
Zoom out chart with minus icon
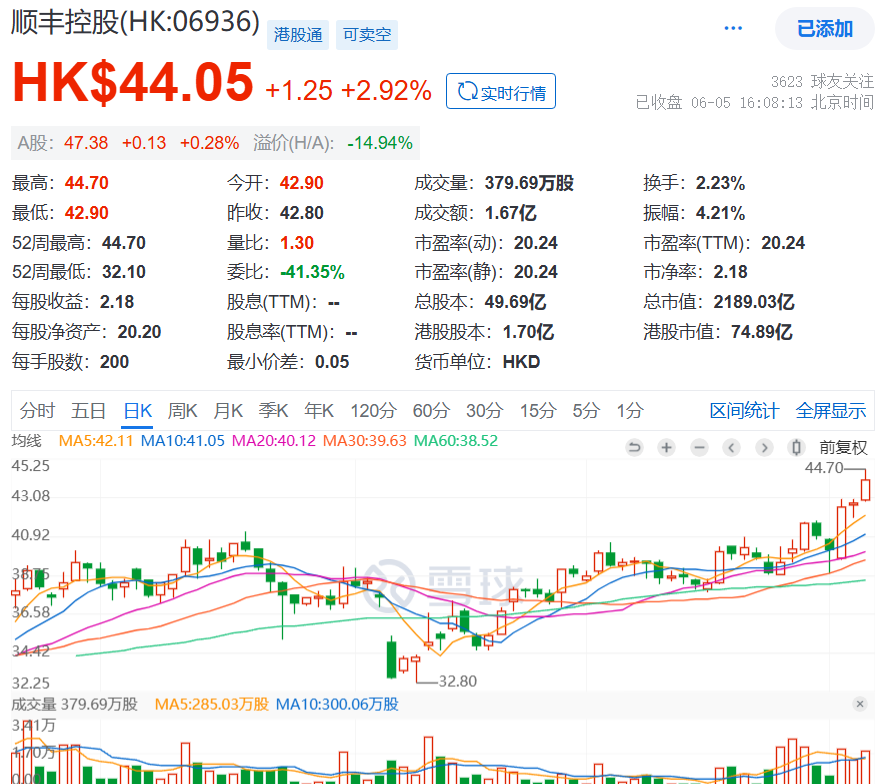tap(699, 448)
